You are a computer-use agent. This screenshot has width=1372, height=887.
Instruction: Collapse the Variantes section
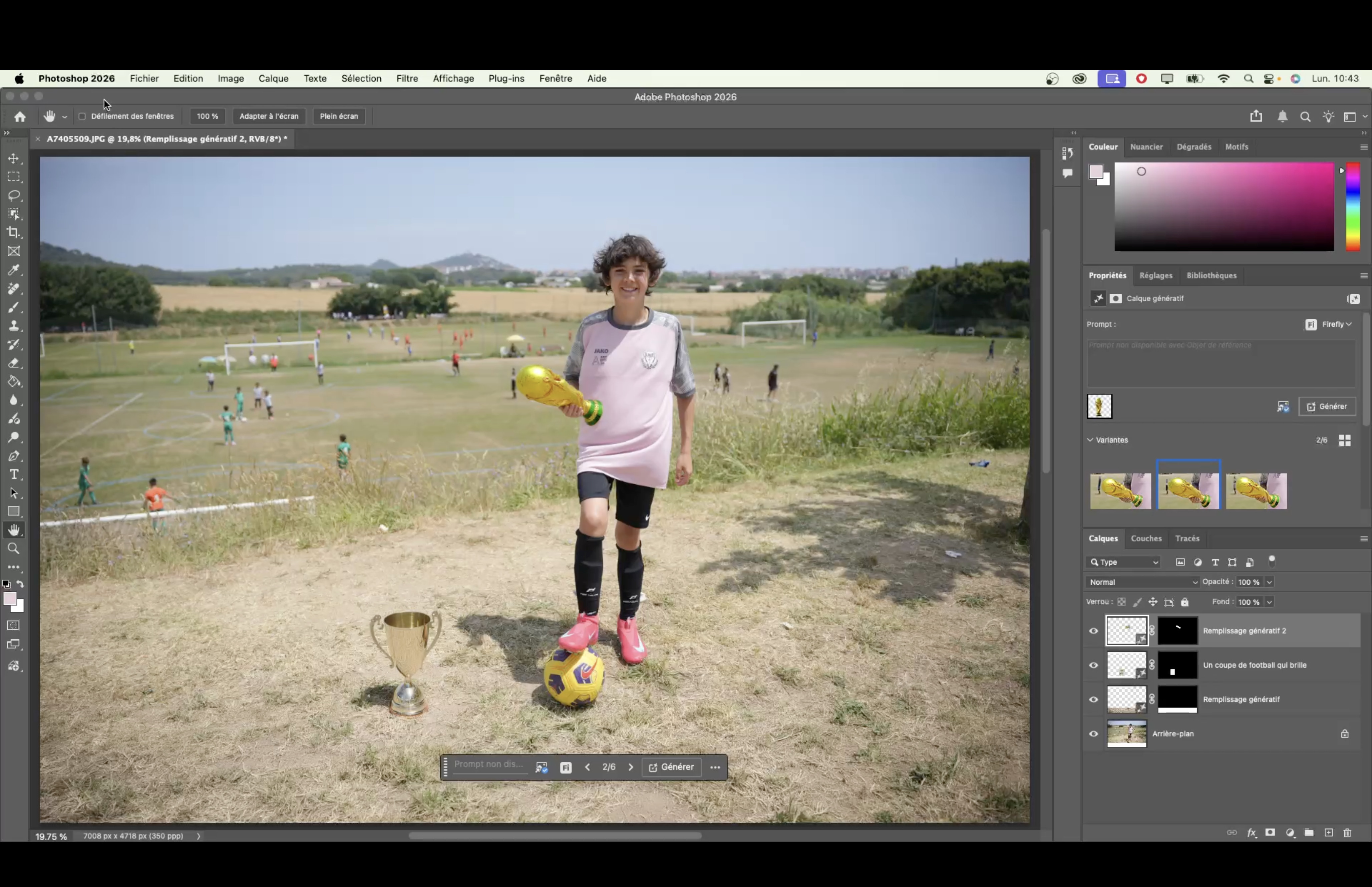coord(1090,440)
